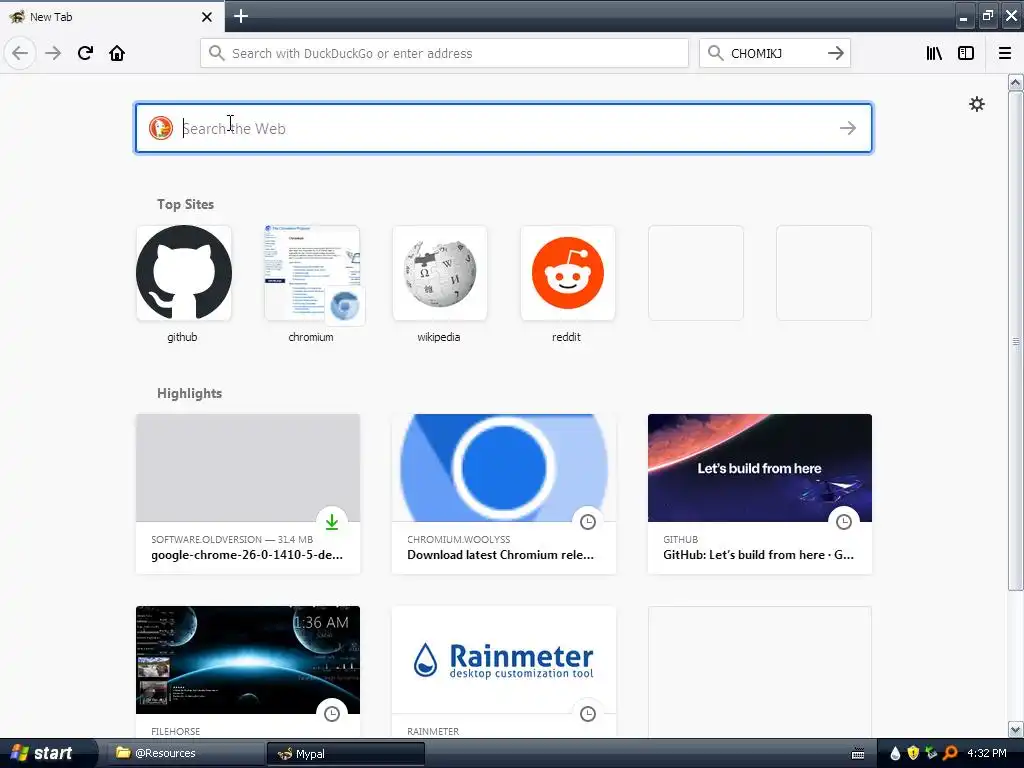Go back to previous page

(x=20, y=53)
